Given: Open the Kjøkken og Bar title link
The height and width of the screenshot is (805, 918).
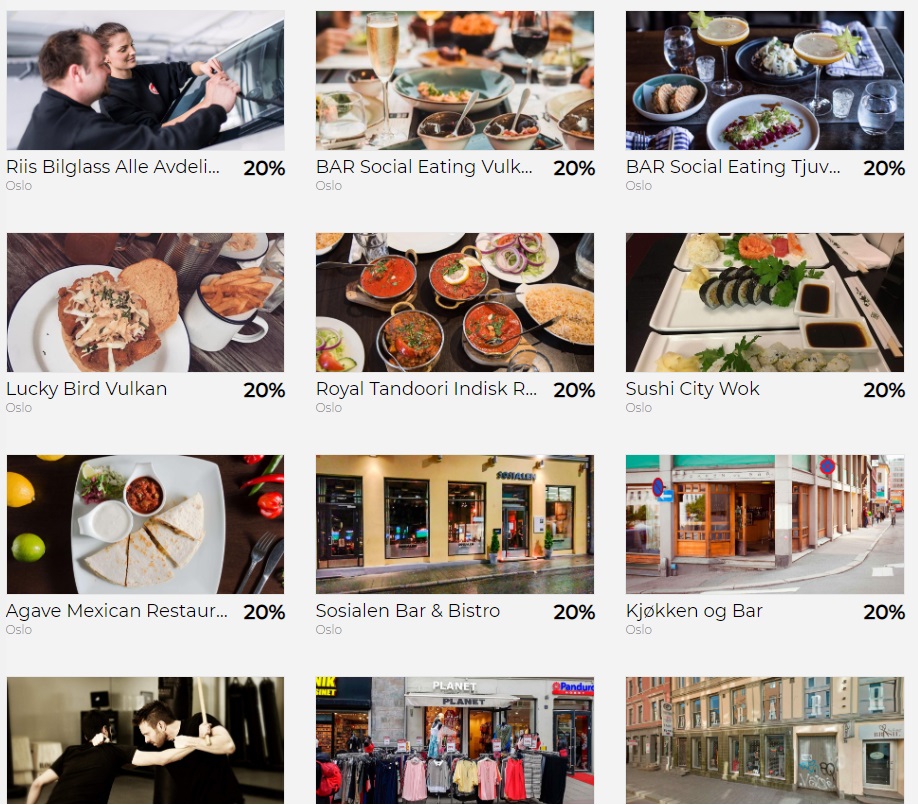Looking at the screenshot, I should 694,611.
